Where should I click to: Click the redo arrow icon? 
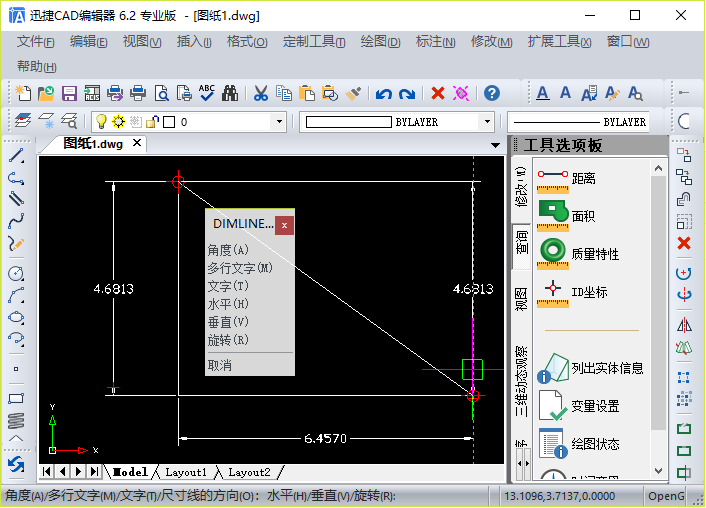pos(407,94)
